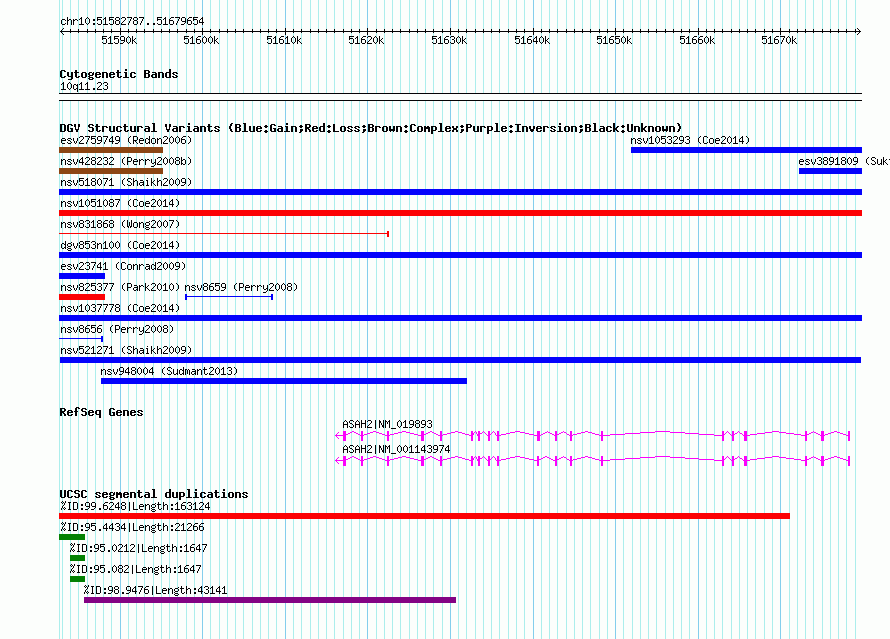890x639 pixels.
Task: Click the UCSC segmental duplications track title
Action: (x=154, y=494)
